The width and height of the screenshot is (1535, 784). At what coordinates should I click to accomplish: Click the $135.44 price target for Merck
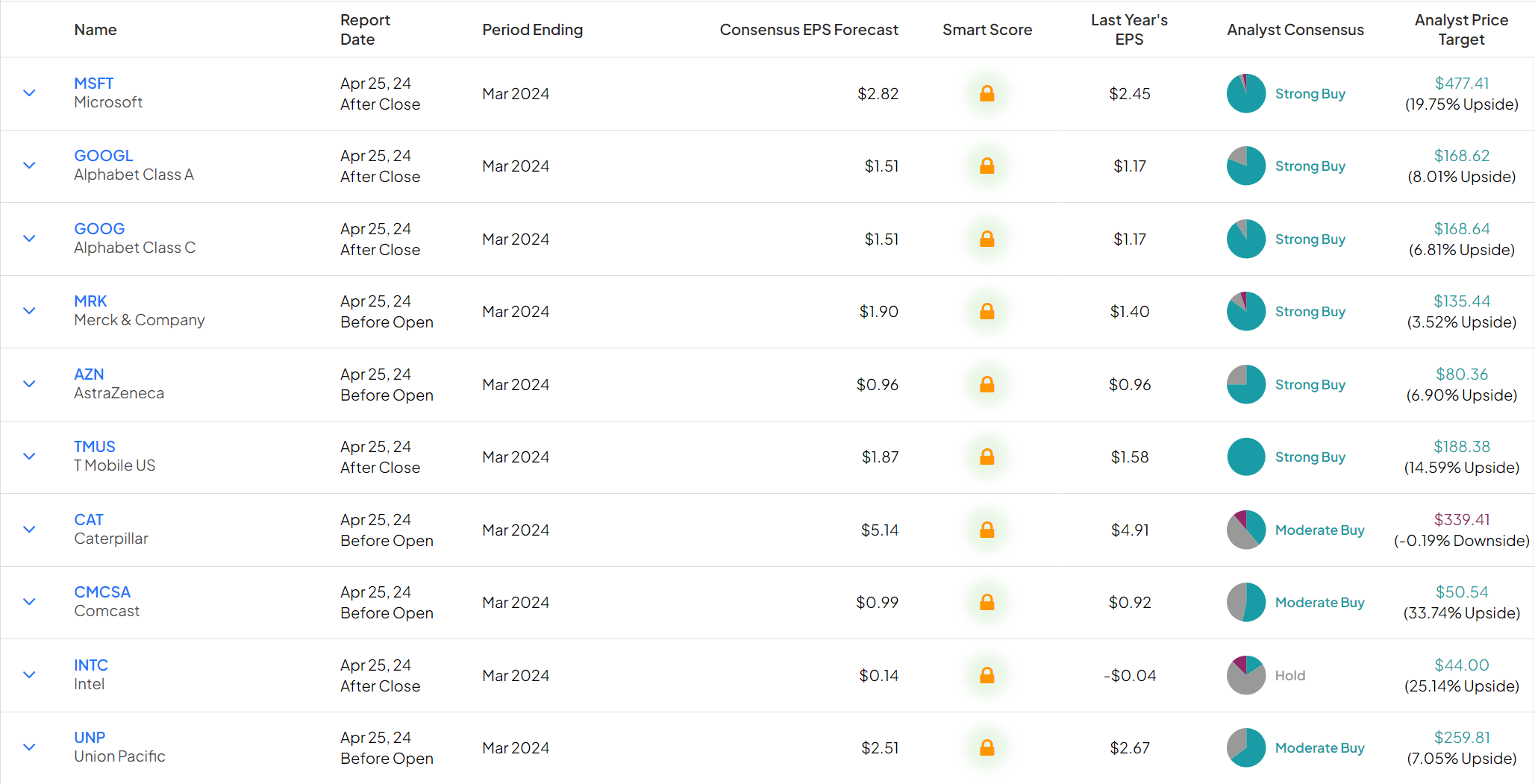click(1461, 301)
